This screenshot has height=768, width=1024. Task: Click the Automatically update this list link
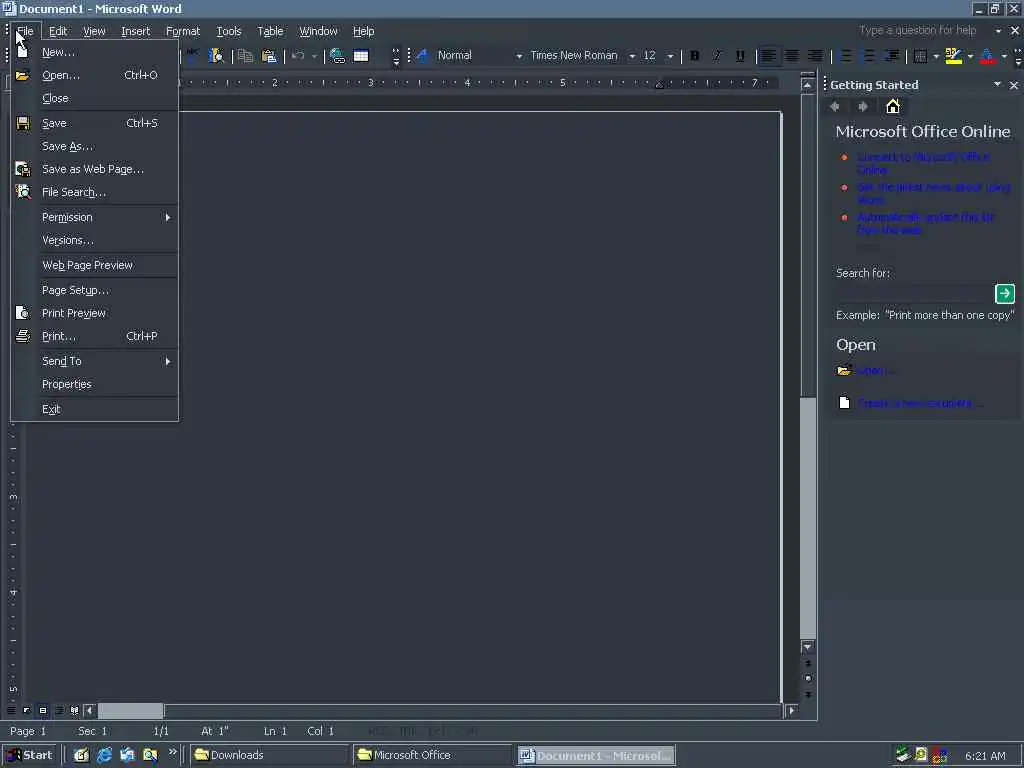point(925,223)
